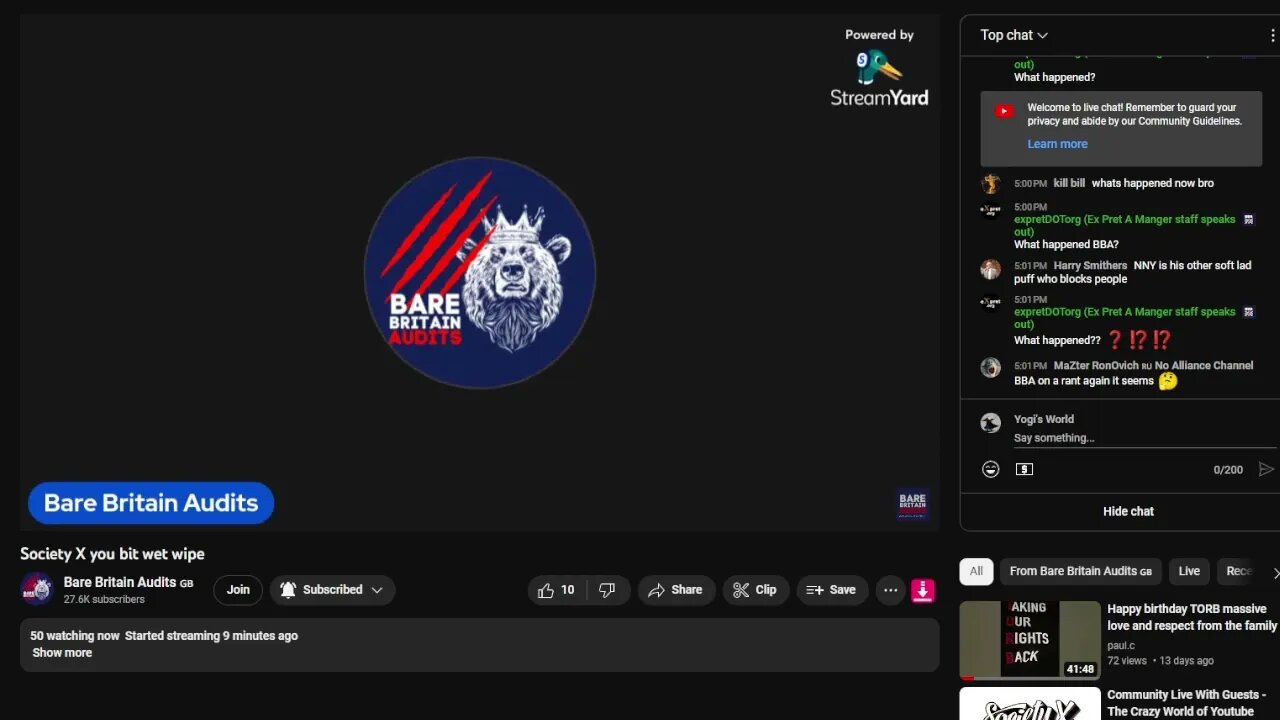Open Harry Smithers username in chat

click(x=1090, y=266)
